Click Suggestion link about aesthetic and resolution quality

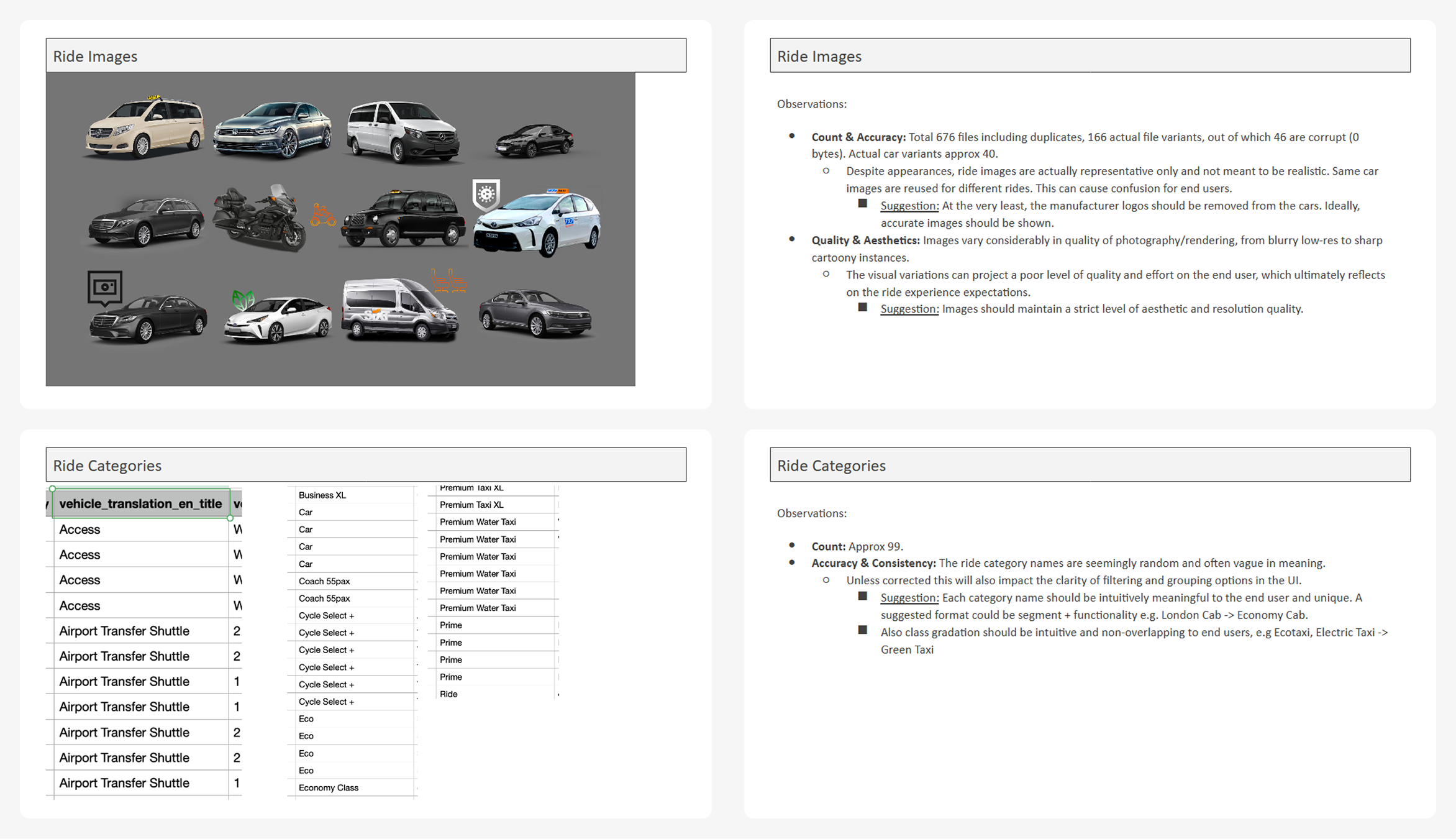click(909, 309)
